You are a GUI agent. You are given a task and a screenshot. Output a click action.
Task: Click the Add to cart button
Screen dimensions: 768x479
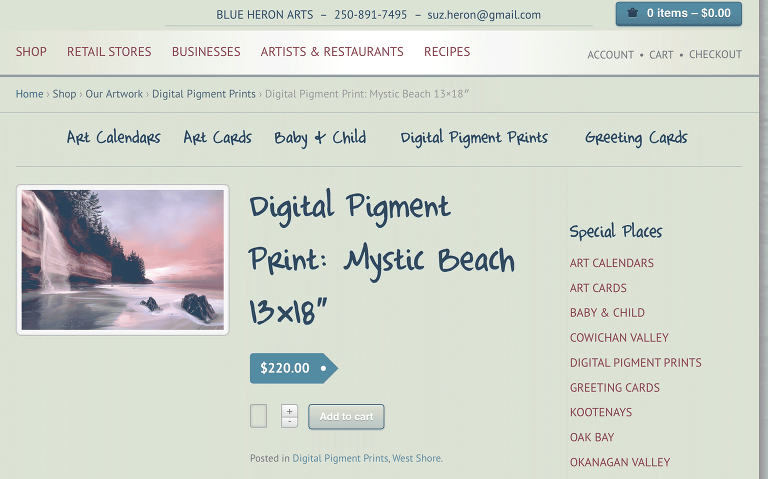coord(346,416)
